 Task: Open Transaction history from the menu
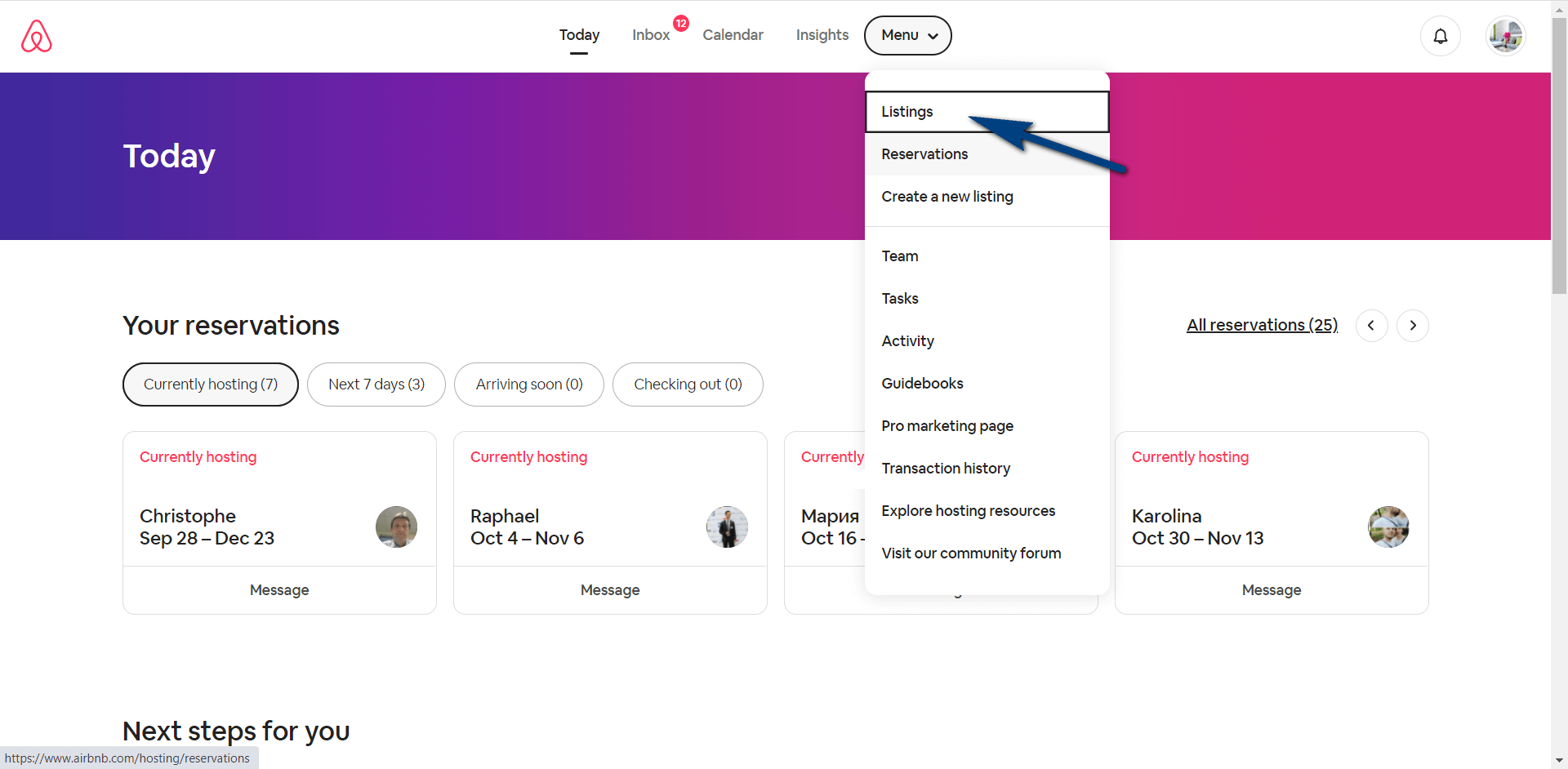[987, 469]
